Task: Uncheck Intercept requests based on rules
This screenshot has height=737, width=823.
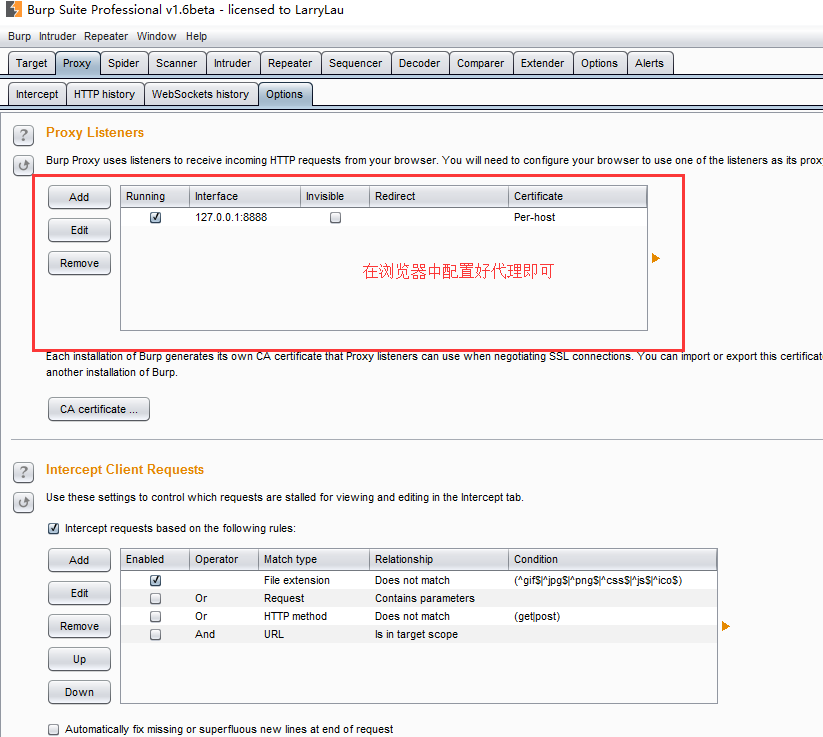Action: click(x=54, y=528)
